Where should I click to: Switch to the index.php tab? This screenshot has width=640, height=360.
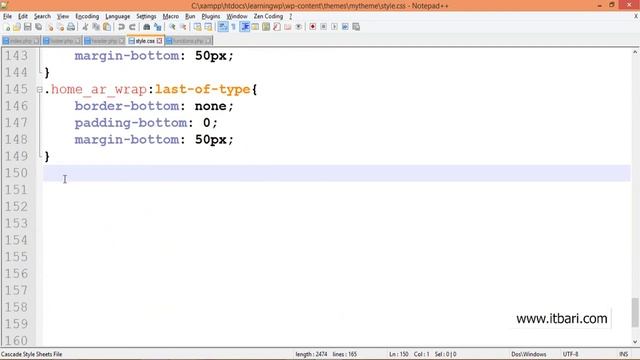tap(20, 41)
